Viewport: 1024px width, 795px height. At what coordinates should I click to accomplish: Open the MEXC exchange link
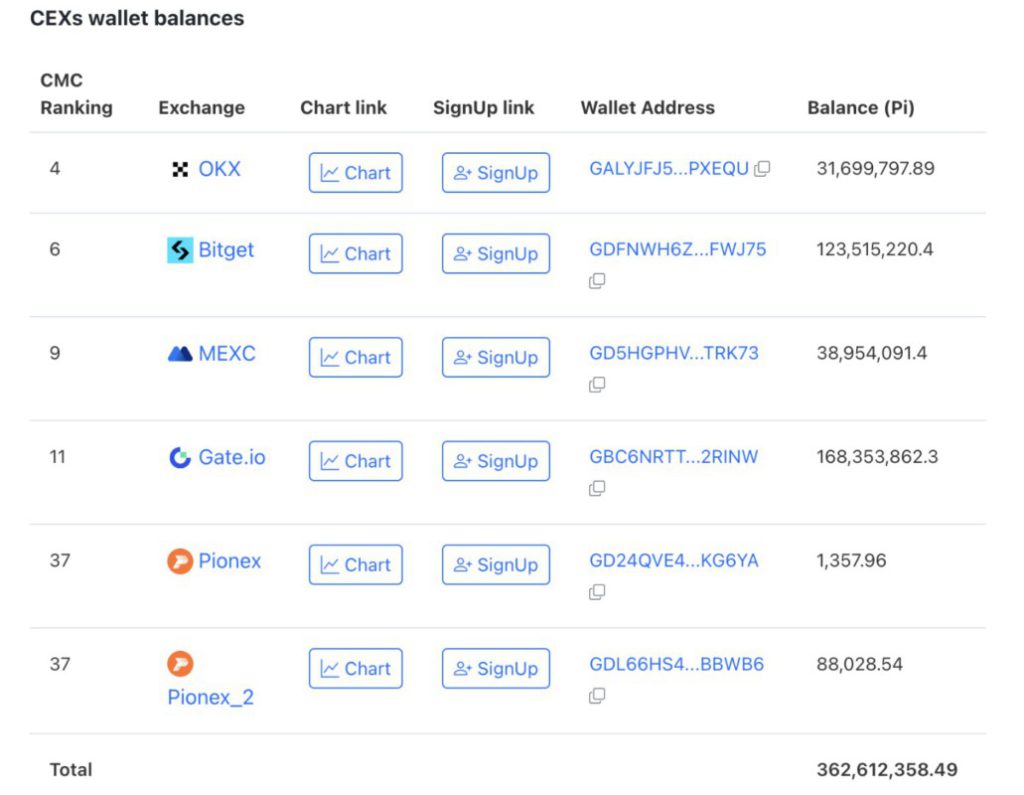(227, 353)
